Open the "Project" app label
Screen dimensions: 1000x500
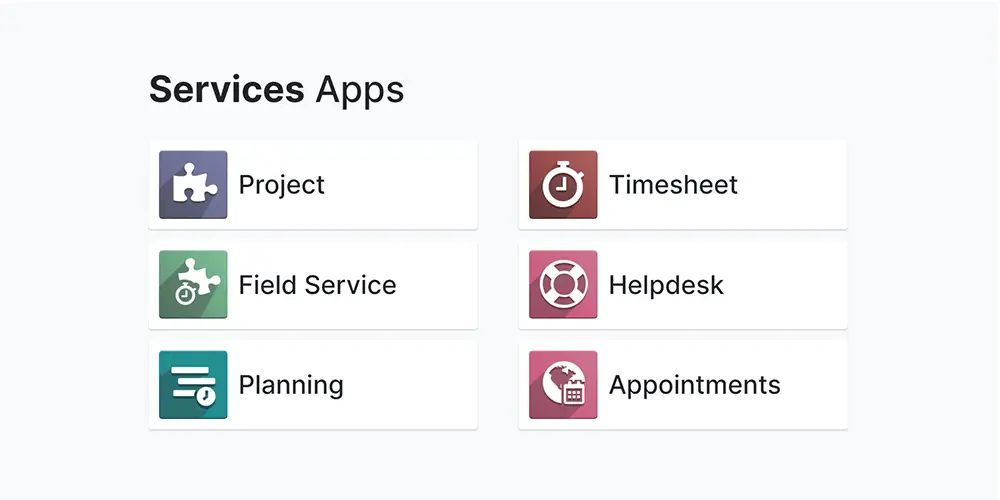pyautogui.click(x=281, y=185)
